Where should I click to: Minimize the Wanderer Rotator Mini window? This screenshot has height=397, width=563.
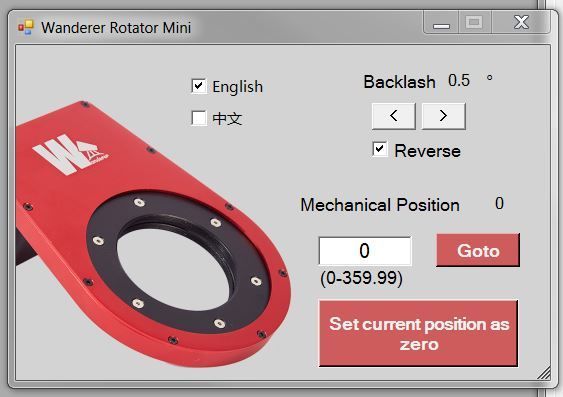[441, 23]
